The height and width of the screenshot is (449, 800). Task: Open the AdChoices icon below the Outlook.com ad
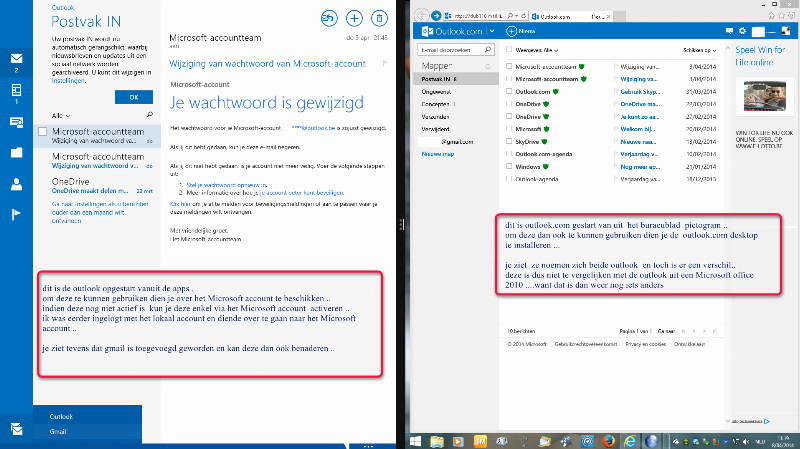click(x=767, y=421)
